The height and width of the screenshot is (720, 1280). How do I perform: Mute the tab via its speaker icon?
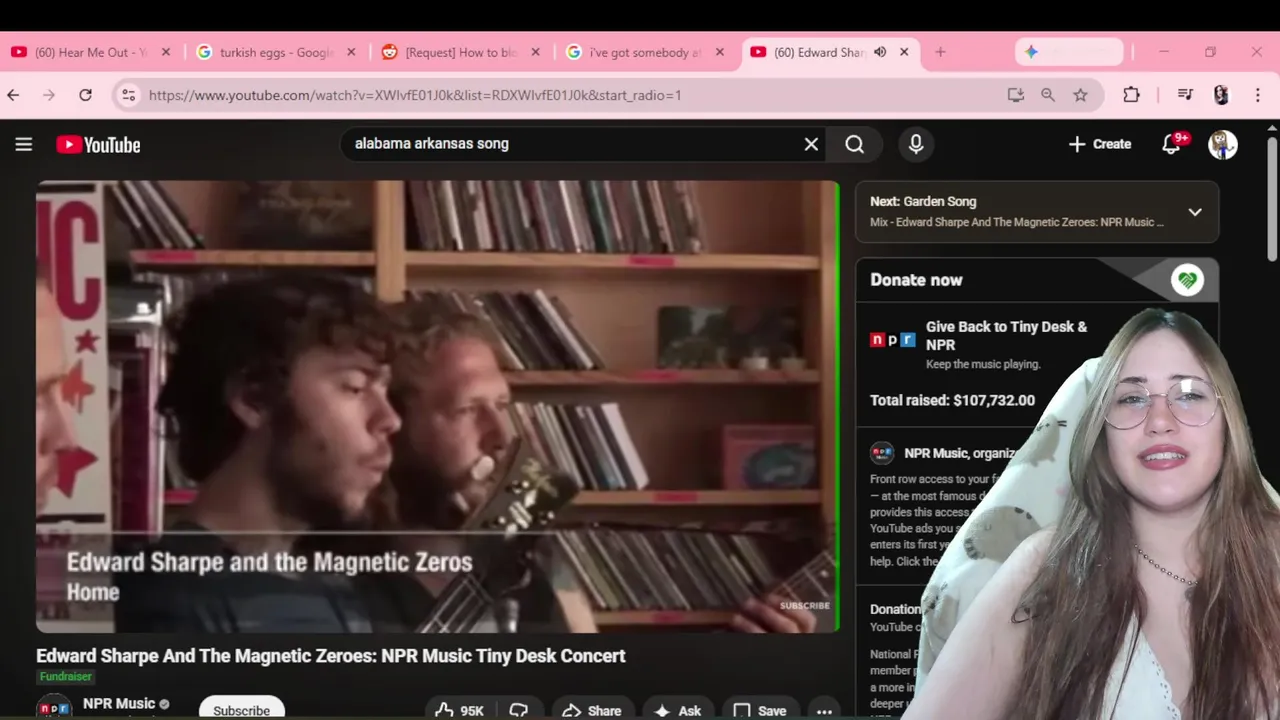pos(880,52)
